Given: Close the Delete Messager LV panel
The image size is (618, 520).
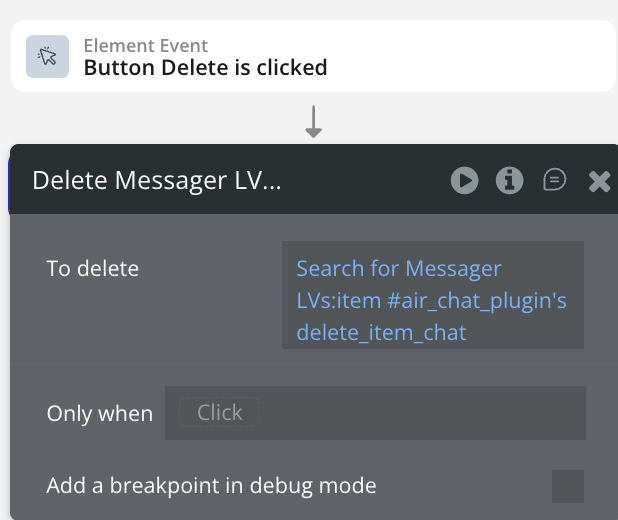Looking at the screenshot, I should click(599, 181).
